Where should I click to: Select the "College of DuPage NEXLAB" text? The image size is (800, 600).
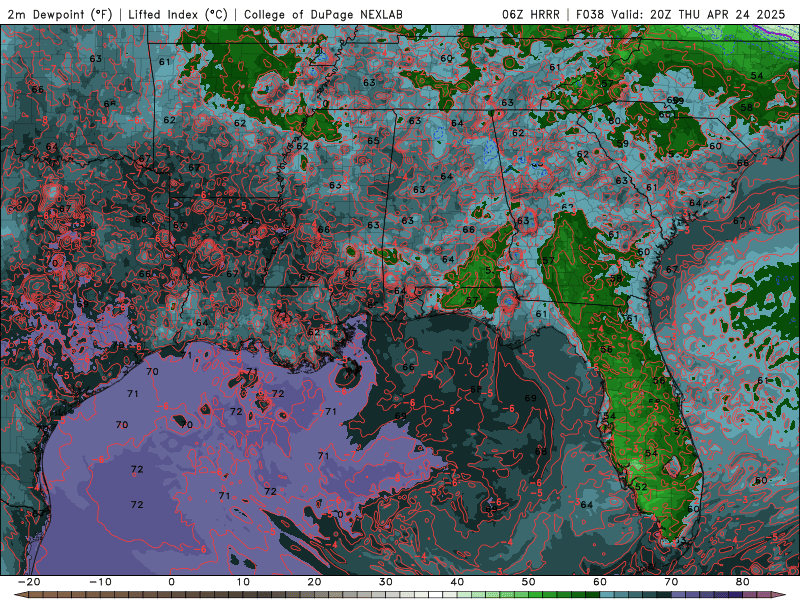323,14
